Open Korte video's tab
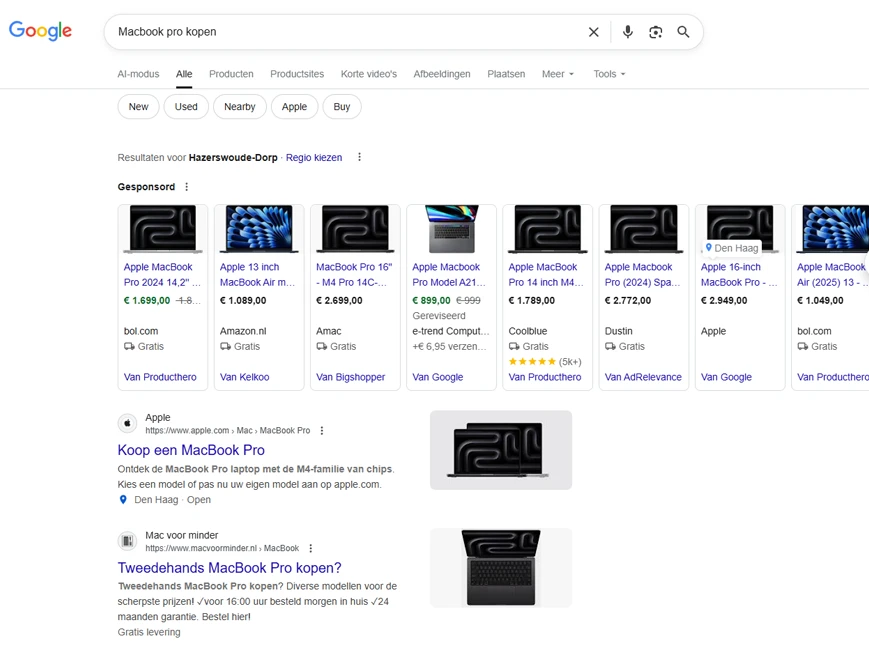 point(369,74)
